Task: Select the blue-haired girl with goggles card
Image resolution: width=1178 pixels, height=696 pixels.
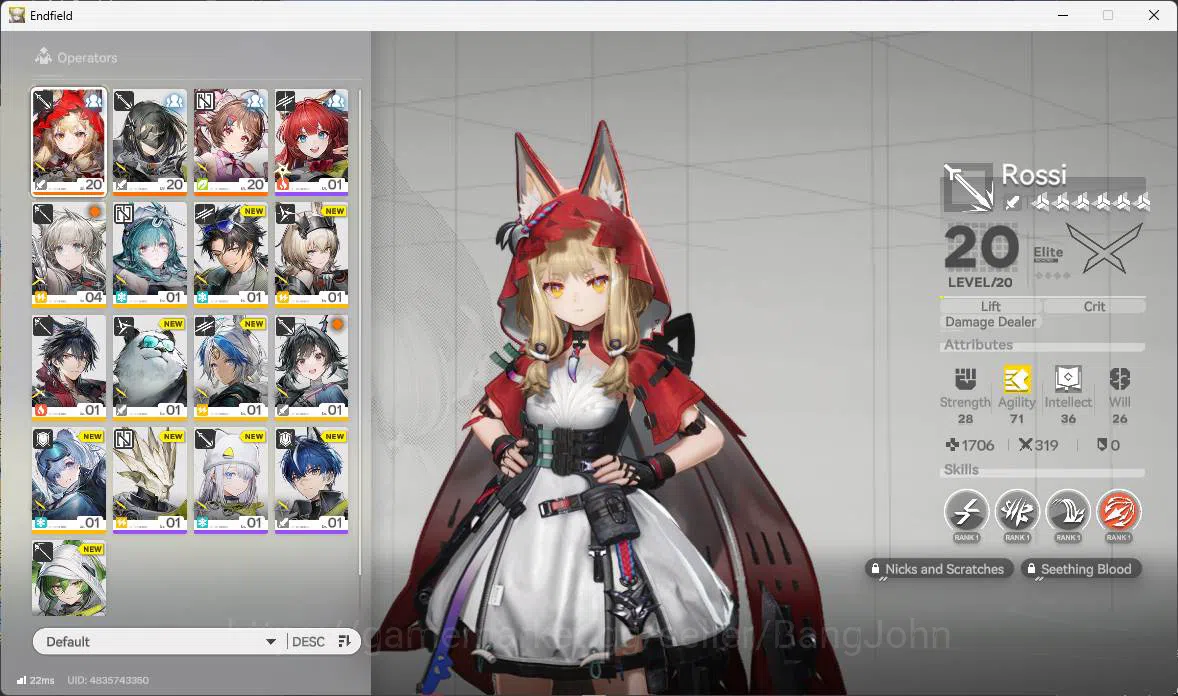Action: (x=68, y=480)
